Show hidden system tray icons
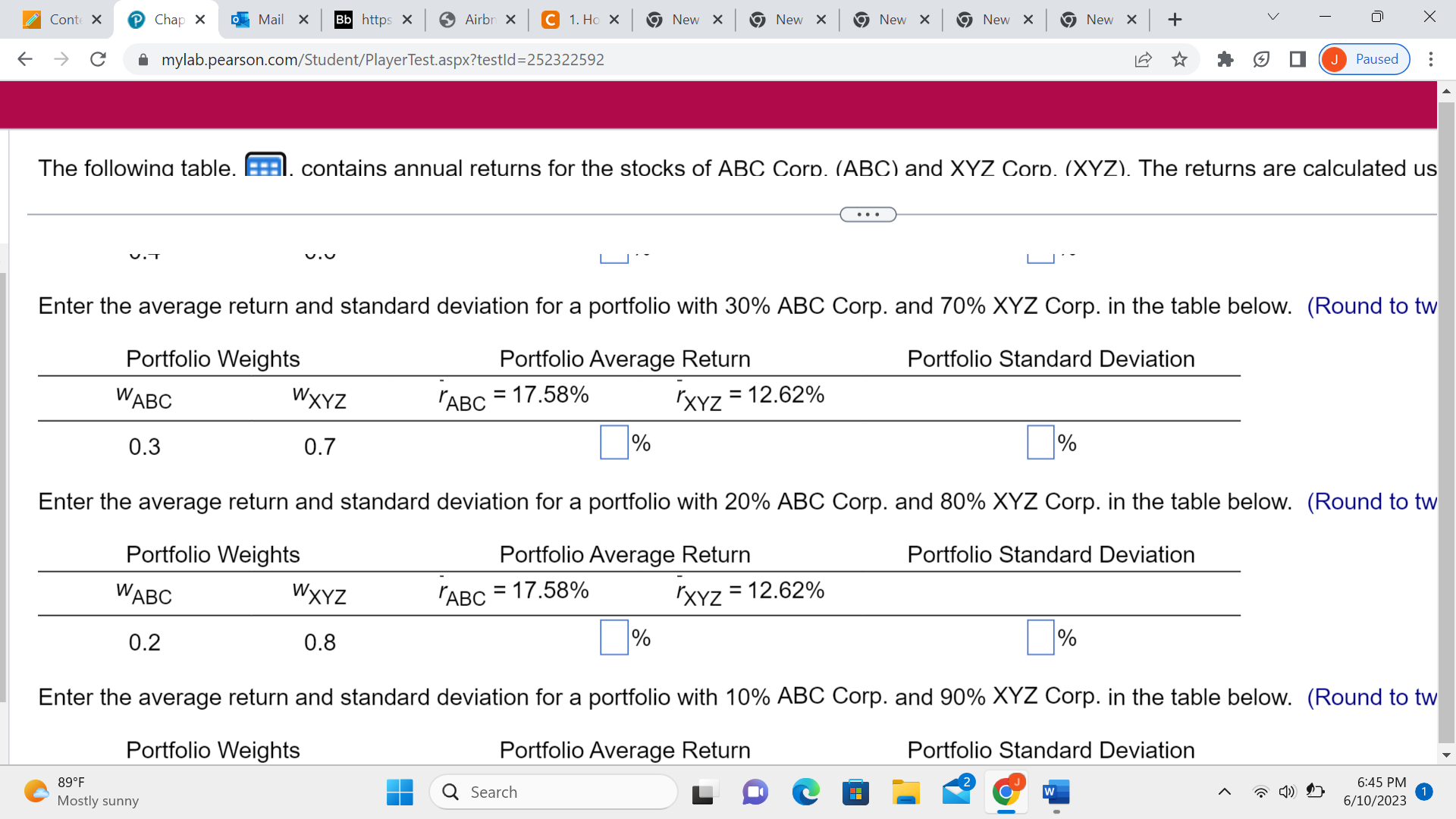Image resolution: width=1456 pixels, height=819 pixels. (x=1224, y=792)
